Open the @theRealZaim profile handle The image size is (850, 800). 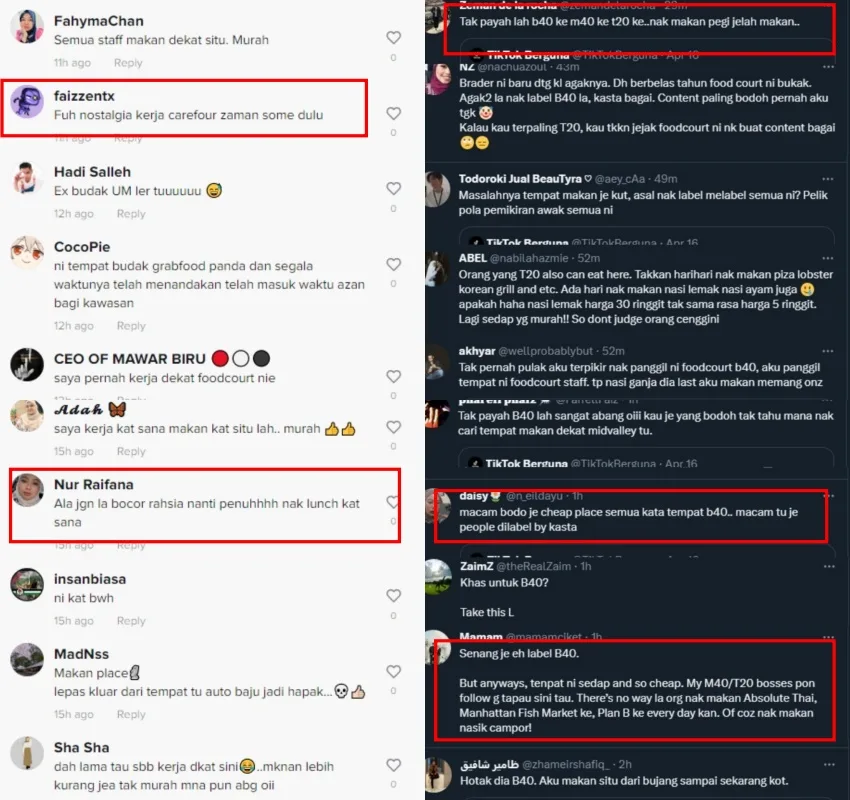[x=533, y=566]
